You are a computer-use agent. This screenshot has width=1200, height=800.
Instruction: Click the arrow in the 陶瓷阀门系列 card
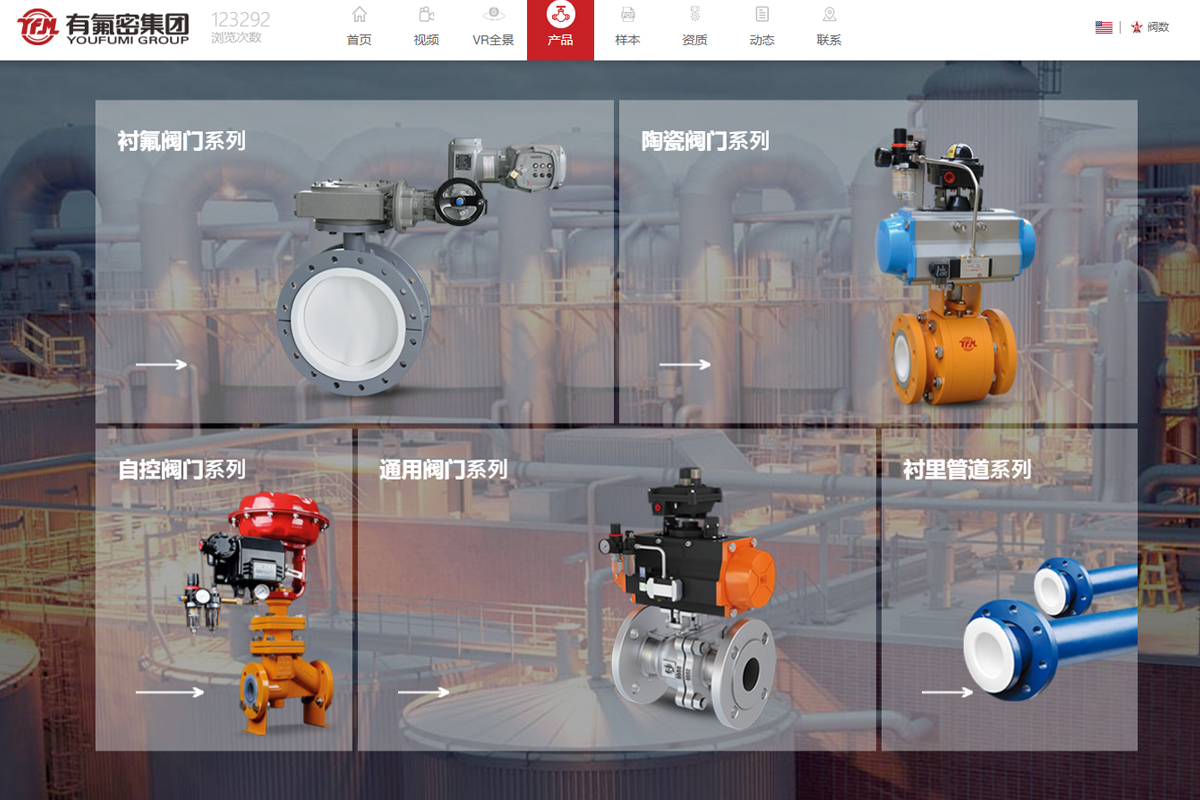click(684, 364)
